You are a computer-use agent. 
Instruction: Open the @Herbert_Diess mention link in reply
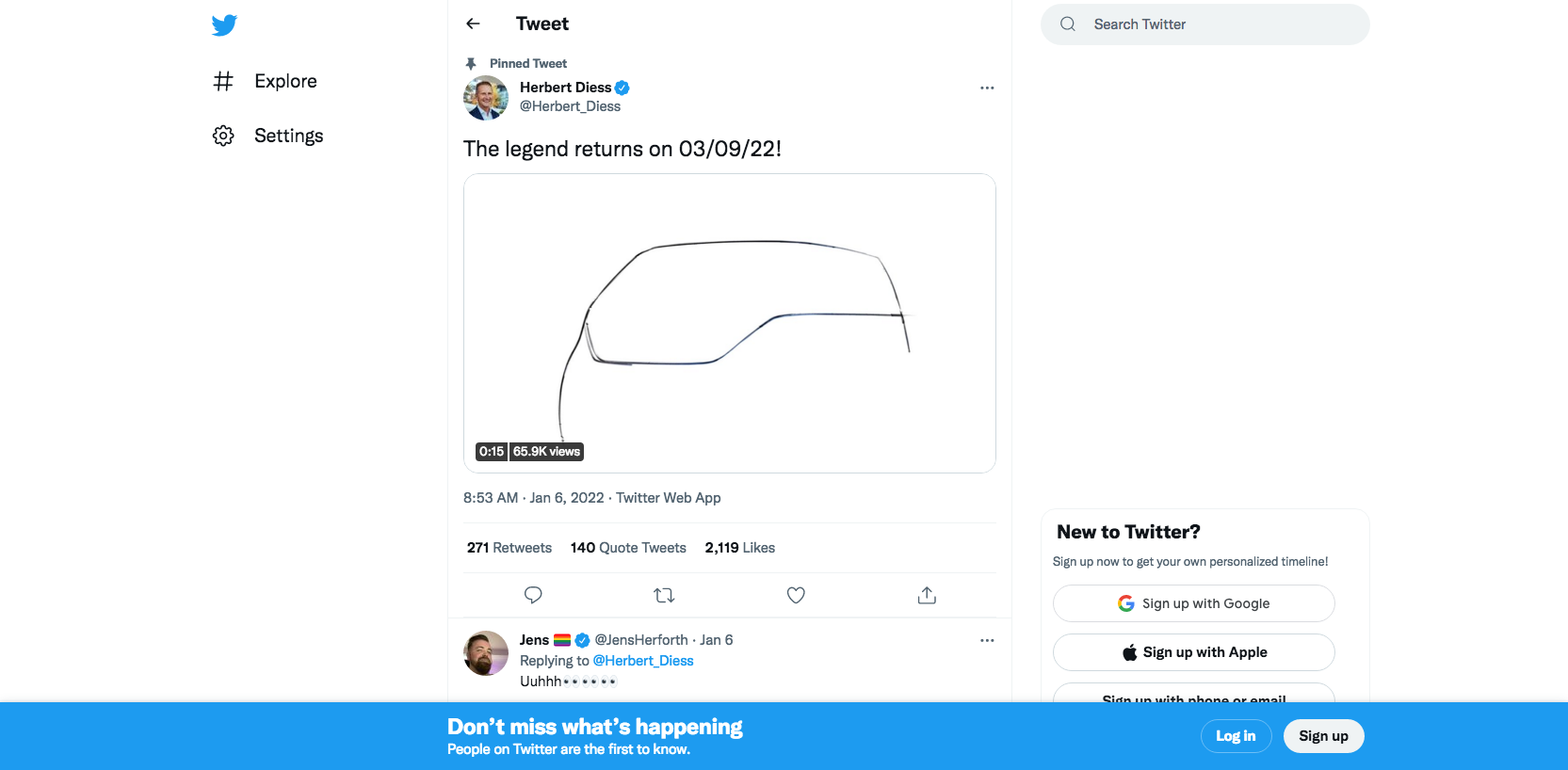click(643, 661)
